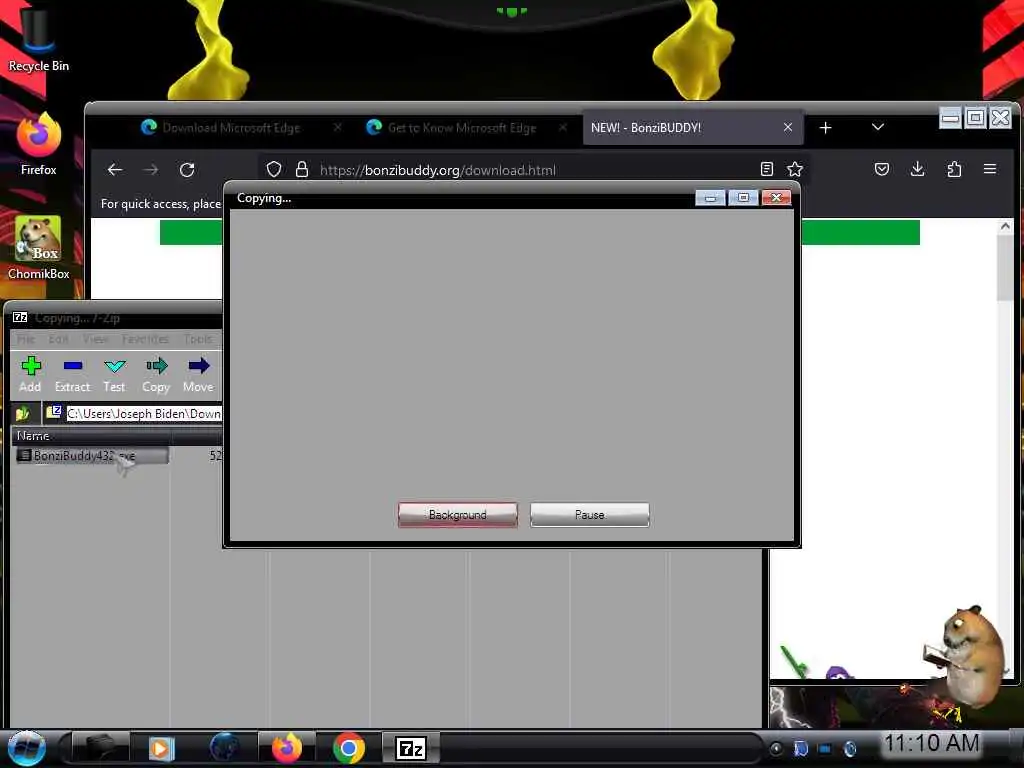The image size is (1024, 768).
Task: Click the 7-Zip Move toolbar icon
Action: click(x=198, y=374)
